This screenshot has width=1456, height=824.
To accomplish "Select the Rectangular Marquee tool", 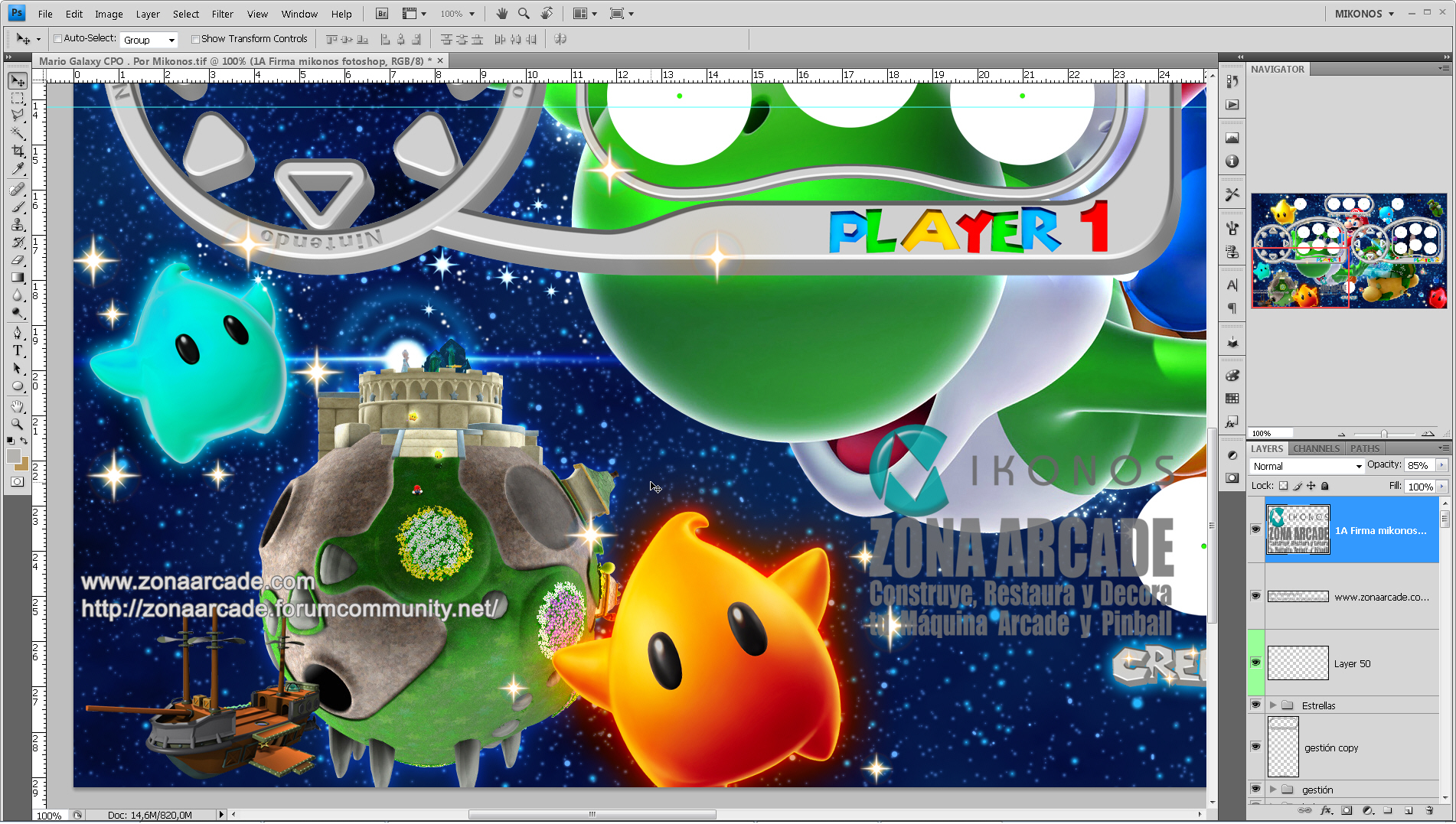I will pos(18,99).
